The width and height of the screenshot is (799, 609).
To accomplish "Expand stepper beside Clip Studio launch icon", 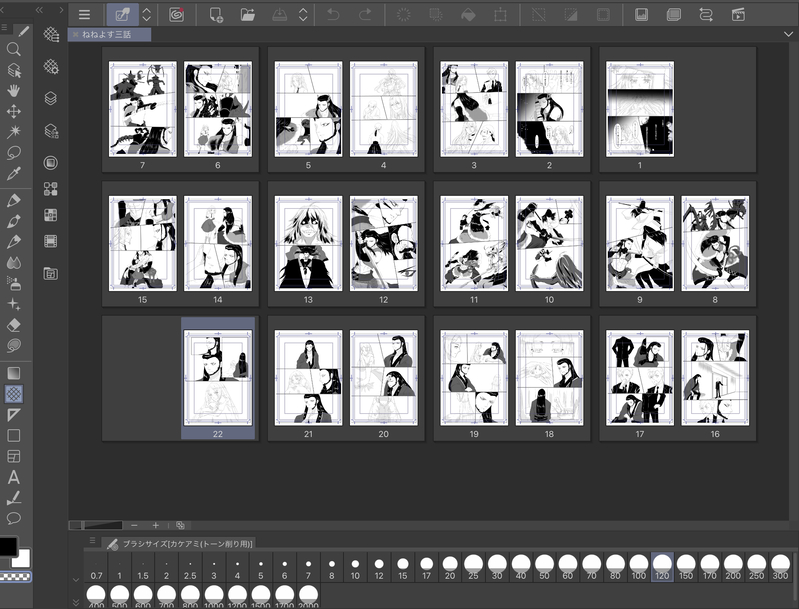I will pyautogui.click(x=147, y=15).
